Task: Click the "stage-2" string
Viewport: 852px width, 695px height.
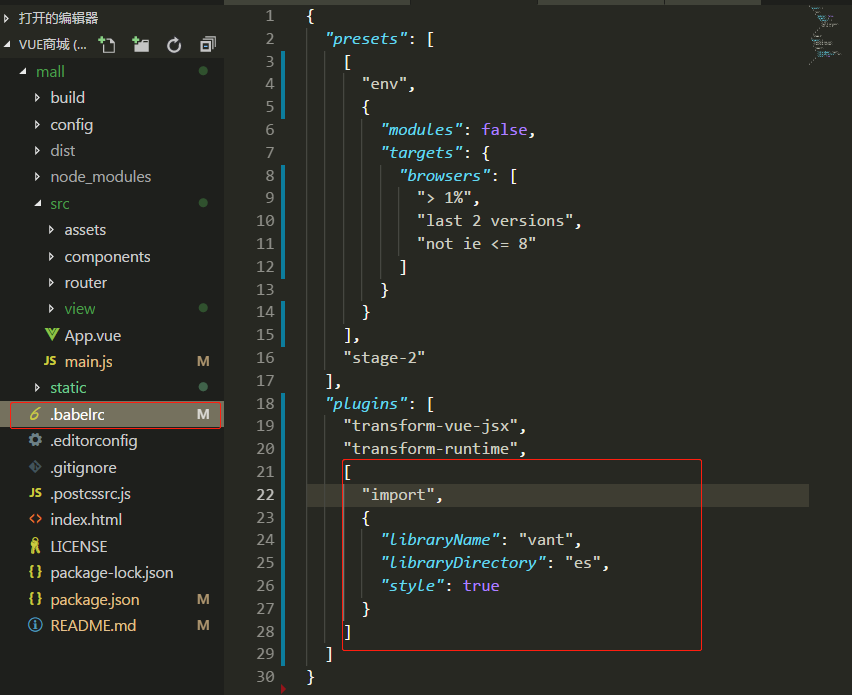Action: (x=384, y=358)
